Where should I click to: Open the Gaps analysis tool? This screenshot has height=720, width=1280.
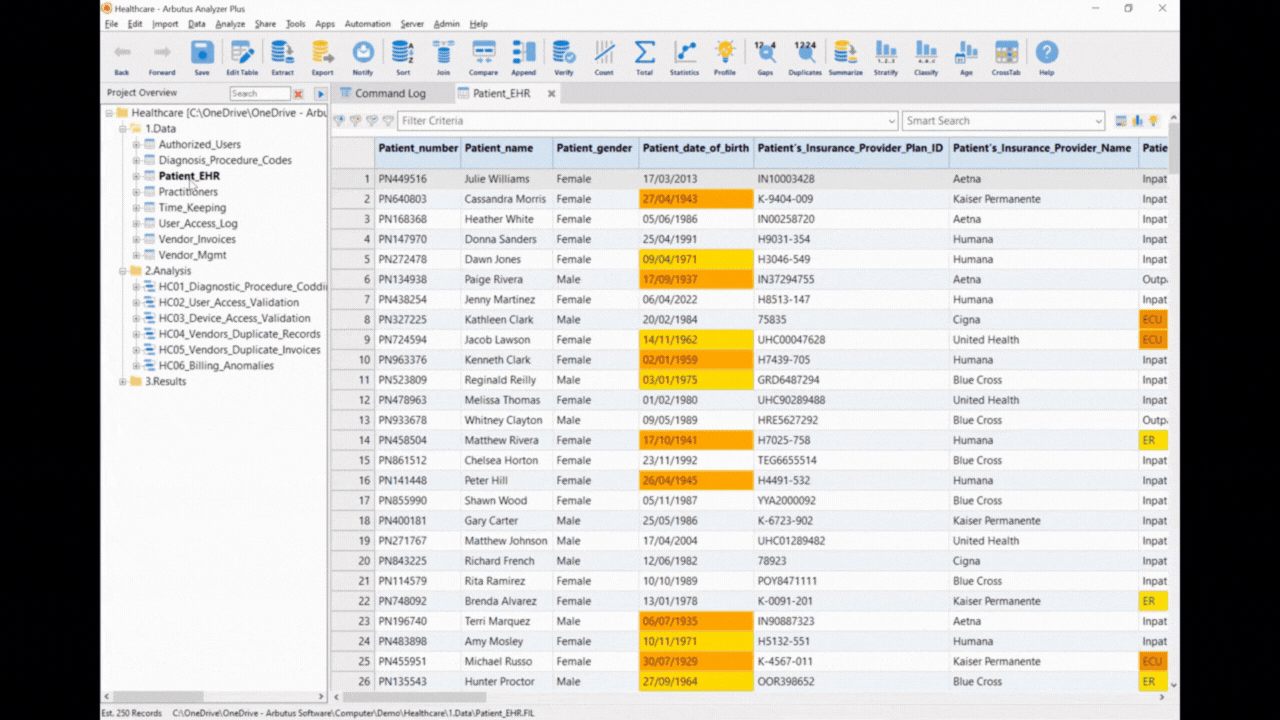[x=765, y=58]
